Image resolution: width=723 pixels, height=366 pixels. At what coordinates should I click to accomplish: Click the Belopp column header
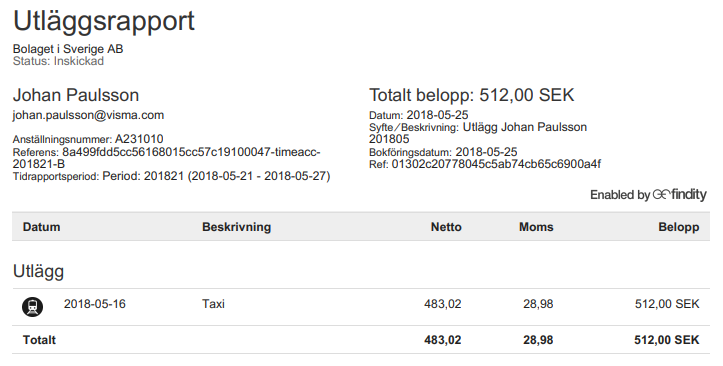click(x=679, y=227)
